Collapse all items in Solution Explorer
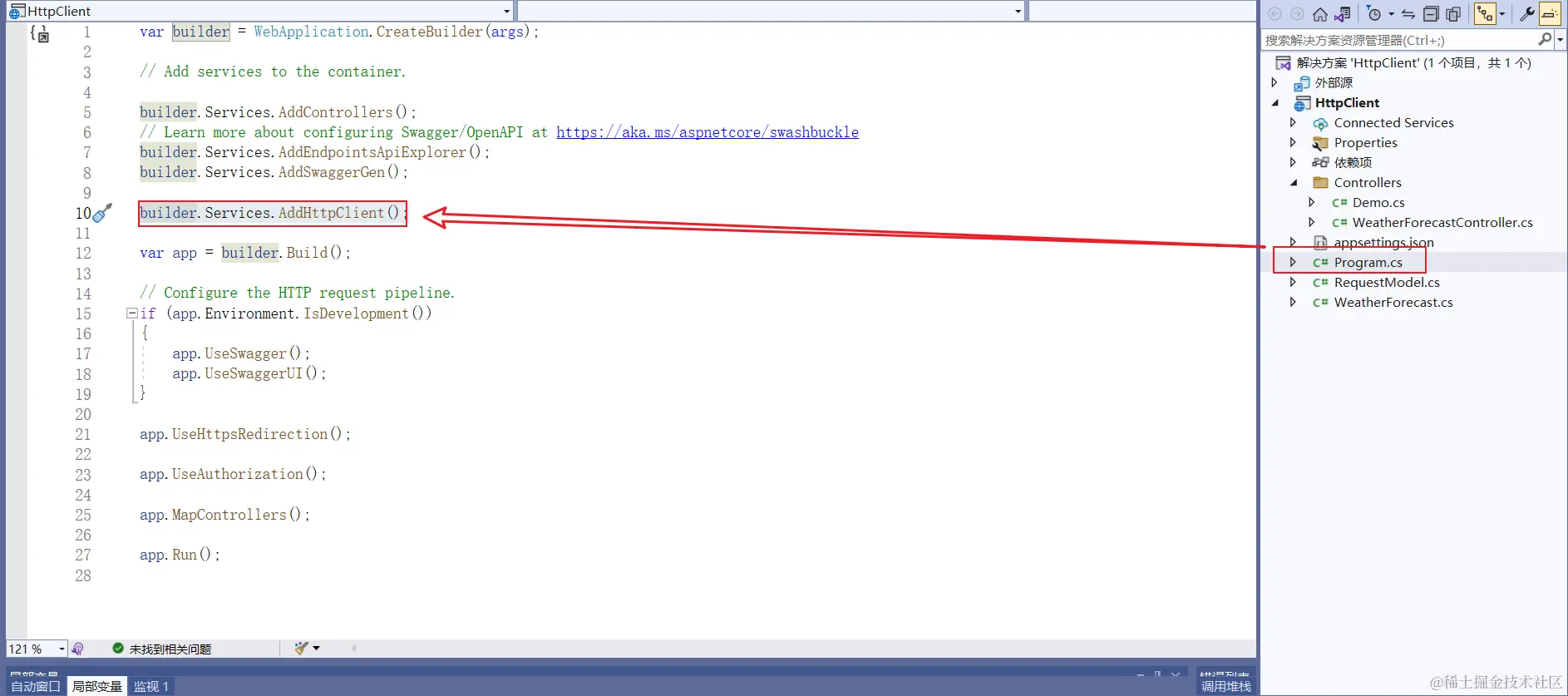 pyautogui.click(x=1431, y=14)
